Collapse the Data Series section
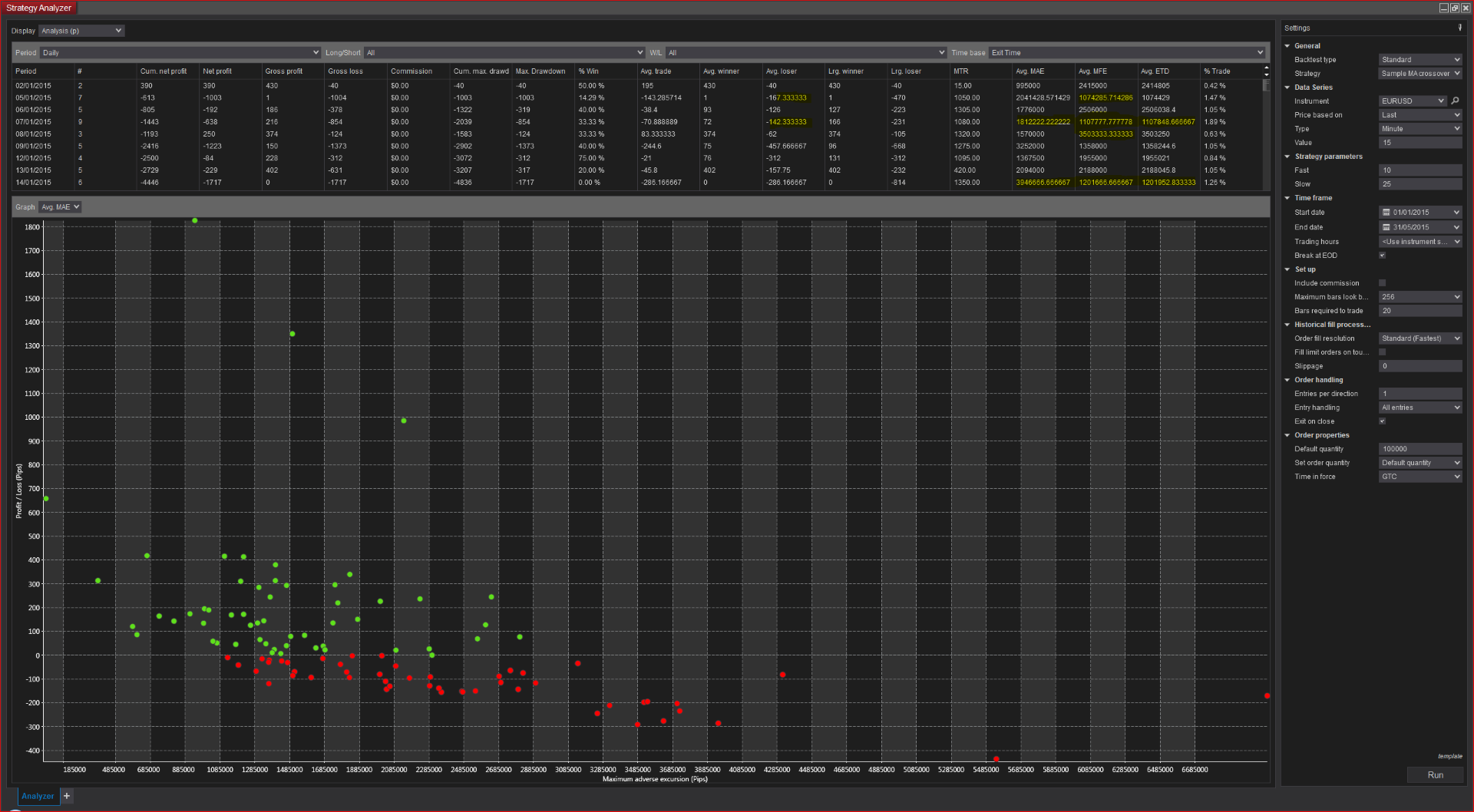 point(1287,87)
